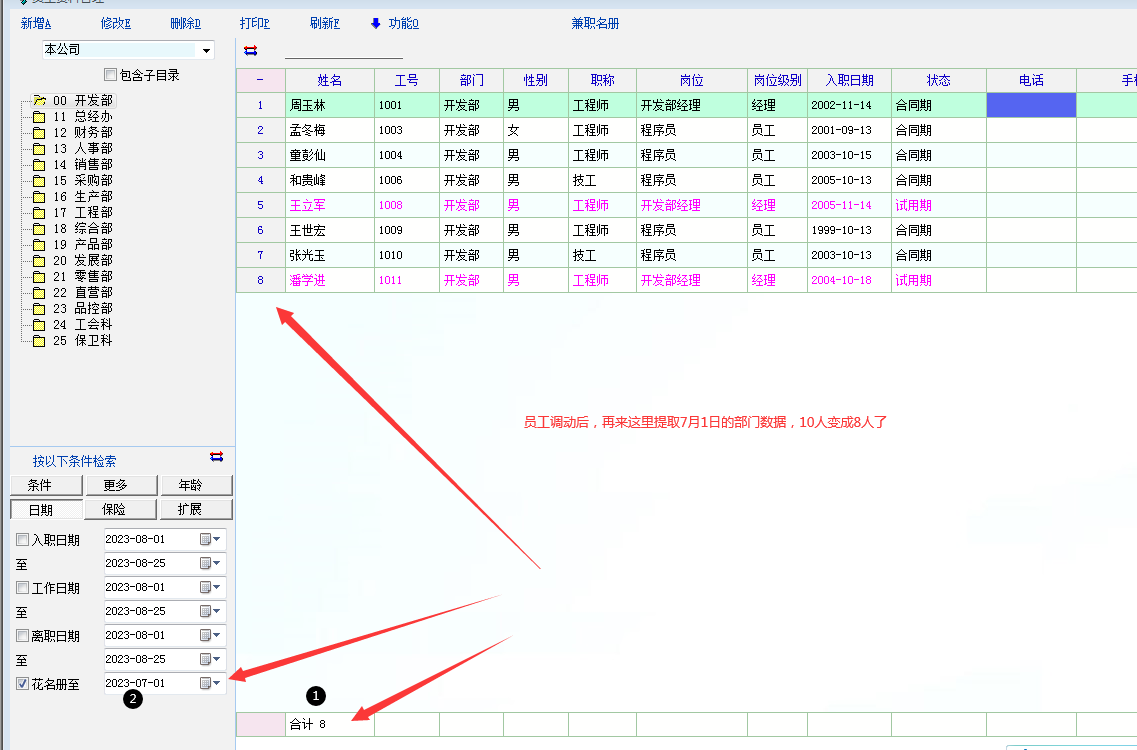This screenshot has height=750, width=1137.
Task: Click the highlighted blue 电话 cell for 周玉林
Action: pyautogui.click(x=1031, y=105)
